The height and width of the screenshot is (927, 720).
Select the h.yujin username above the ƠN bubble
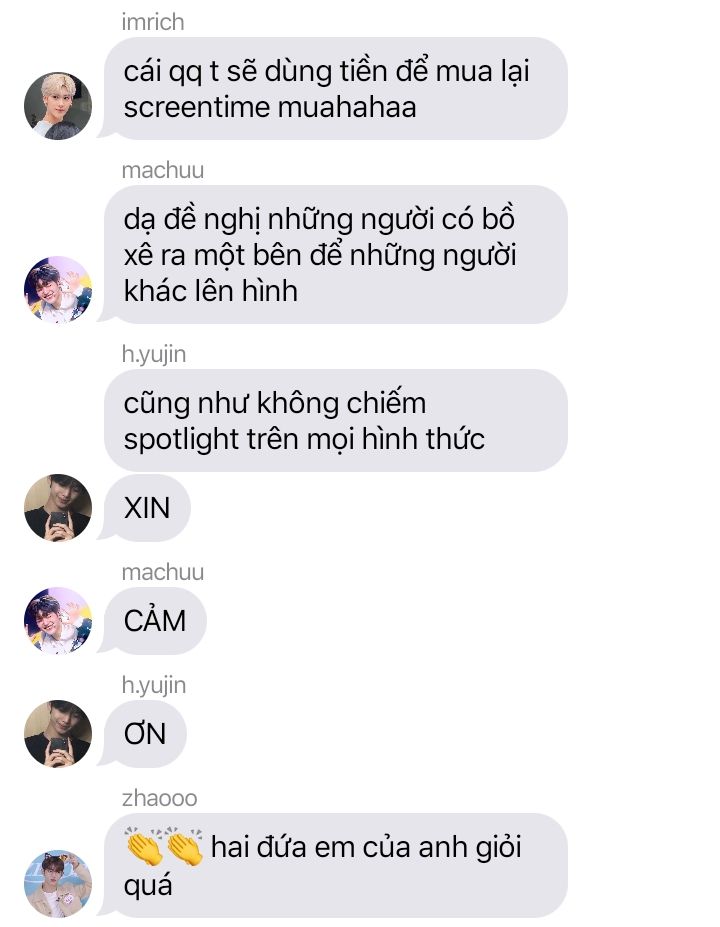154,685
